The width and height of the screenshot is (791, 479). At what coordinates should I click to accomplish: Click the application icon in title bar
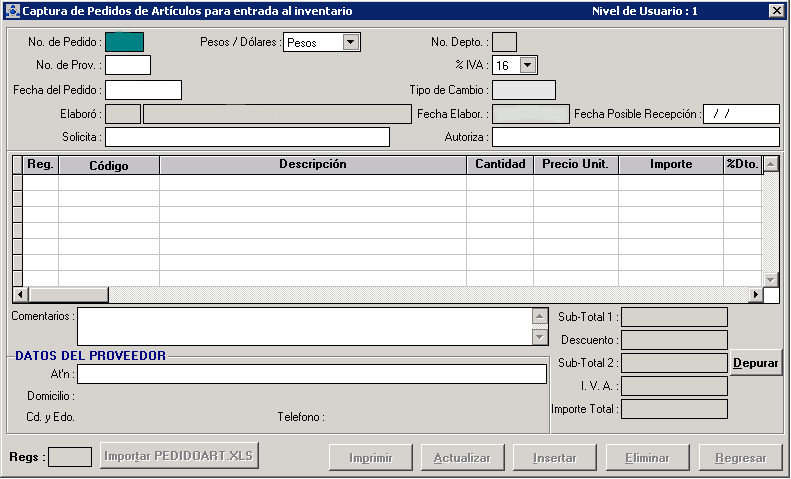13,10
